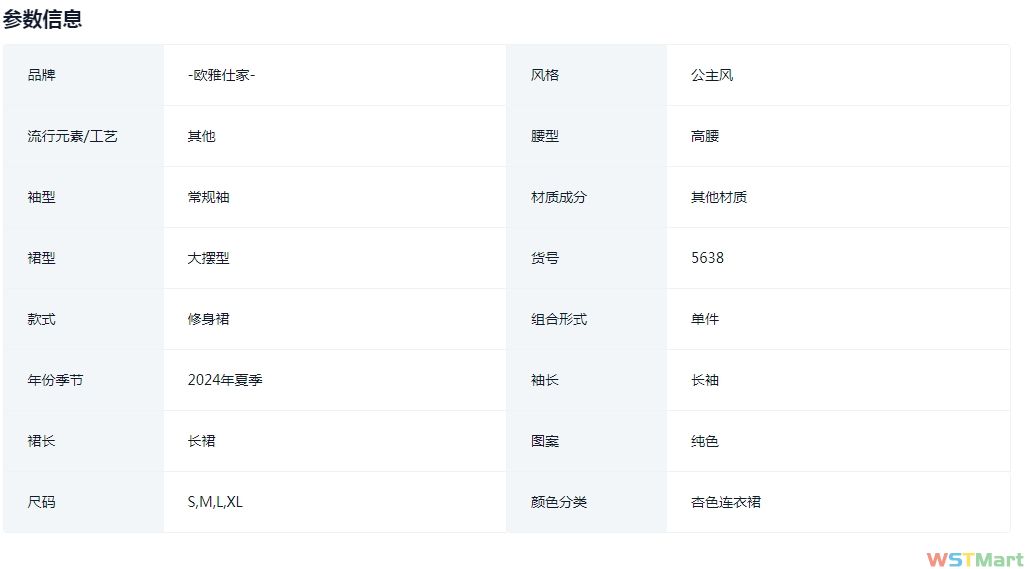Screen dimensions: 1025x569
Task: Select the 单件 combination value
Action: pos(705,319)
